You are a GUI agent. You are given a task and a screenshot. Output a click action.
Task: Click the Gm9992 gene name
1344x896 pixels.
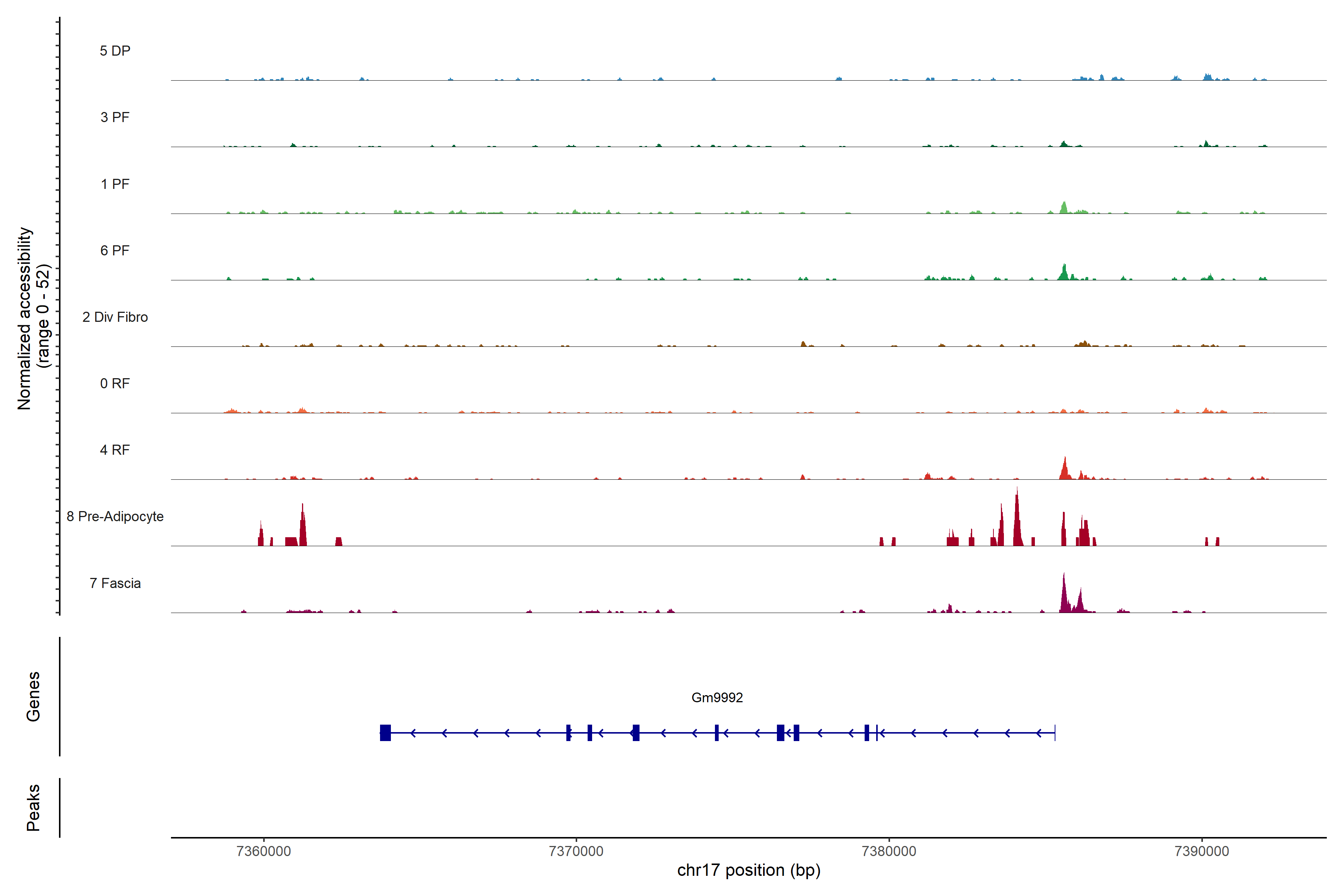(x=716, y=697)
